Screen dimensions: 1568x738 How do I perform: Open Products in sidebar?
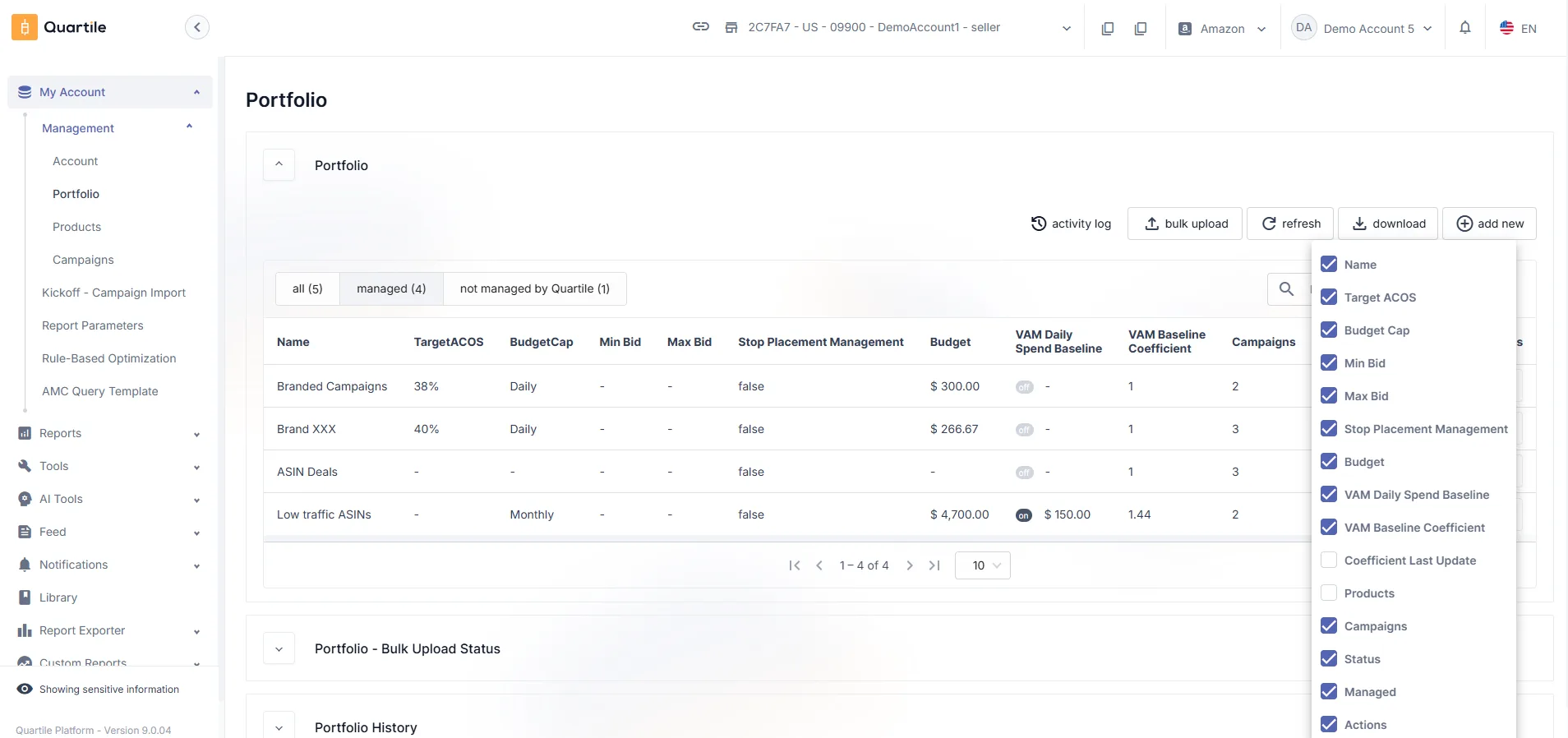(77, 227)
